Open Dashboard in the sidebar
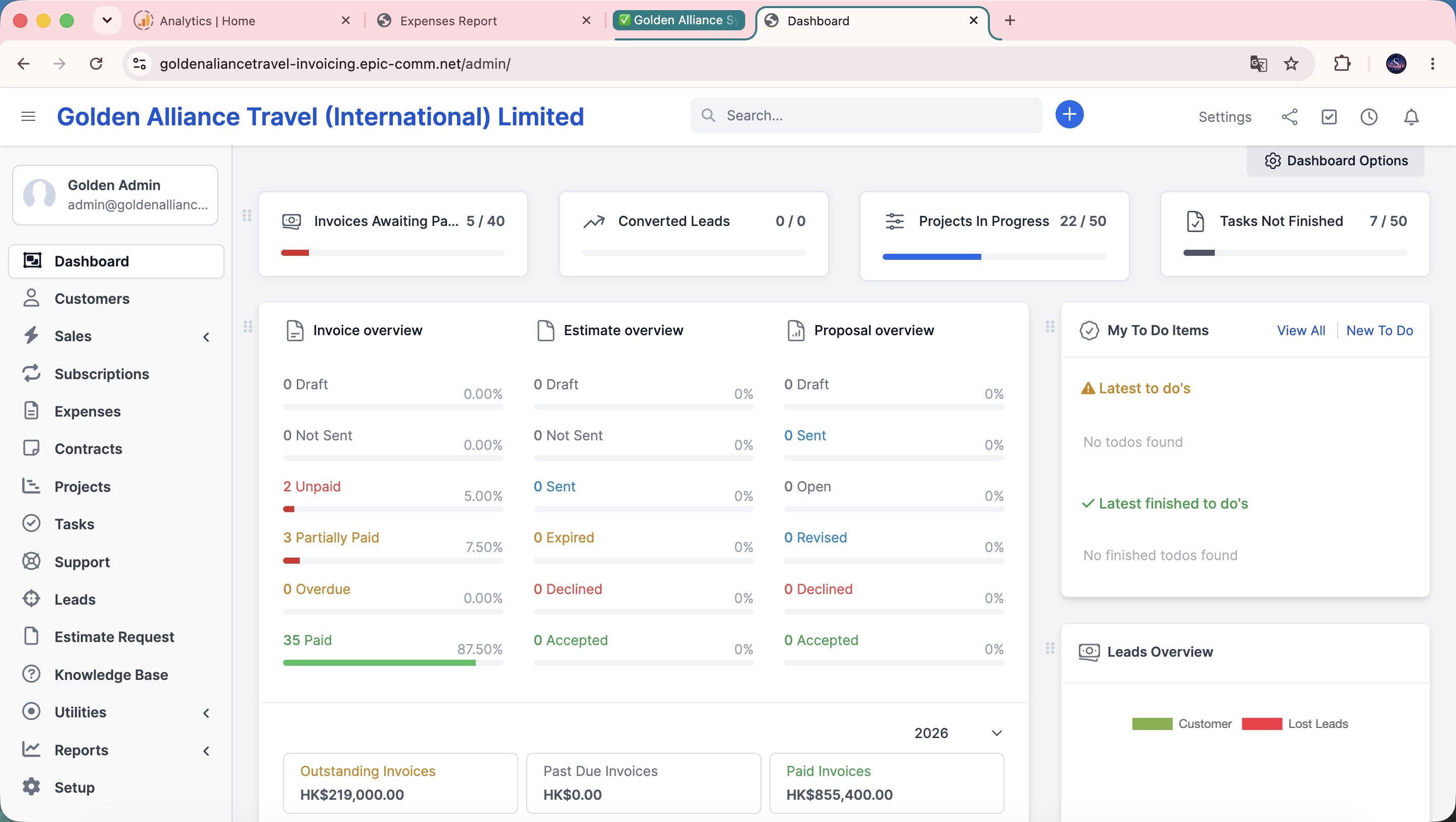Image resolution: width=1456 pixels, height=822 pixels. point(116,261)
